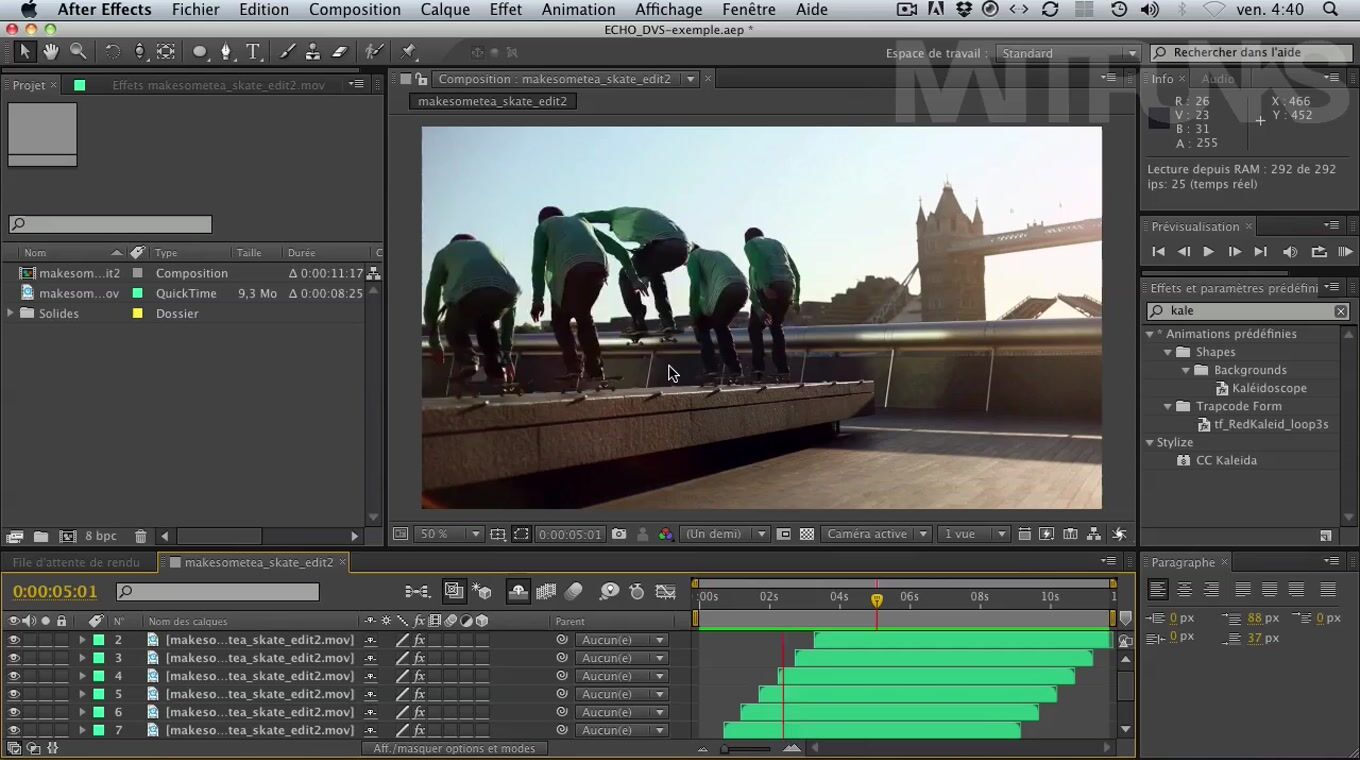The width and height of the screenshot is (1360, 760).
Task: Select the Horizontal Type tool
Action: point(253,52)
